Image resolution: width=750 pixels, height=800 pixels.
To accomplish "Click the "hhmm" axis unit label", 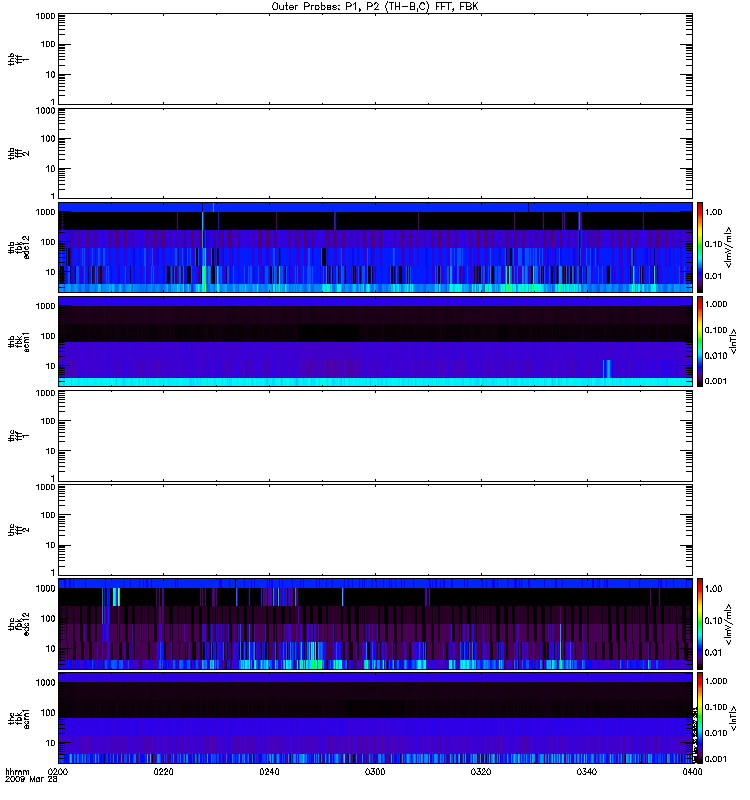I will (x=17, y=771).
